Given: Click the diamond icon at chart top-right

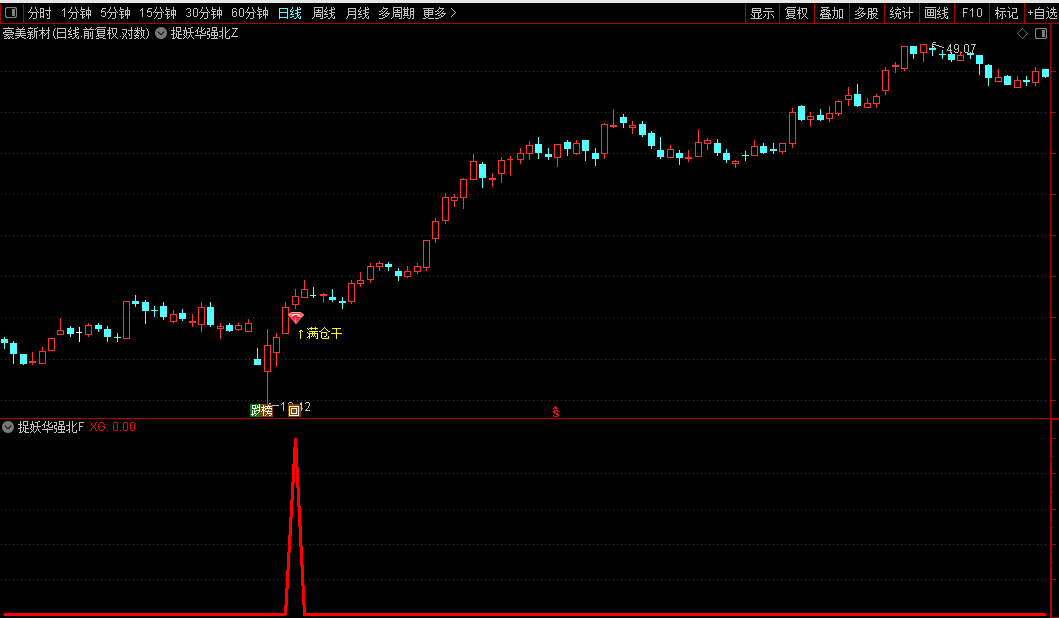Looking at the screenshot, I should 1023,33.
